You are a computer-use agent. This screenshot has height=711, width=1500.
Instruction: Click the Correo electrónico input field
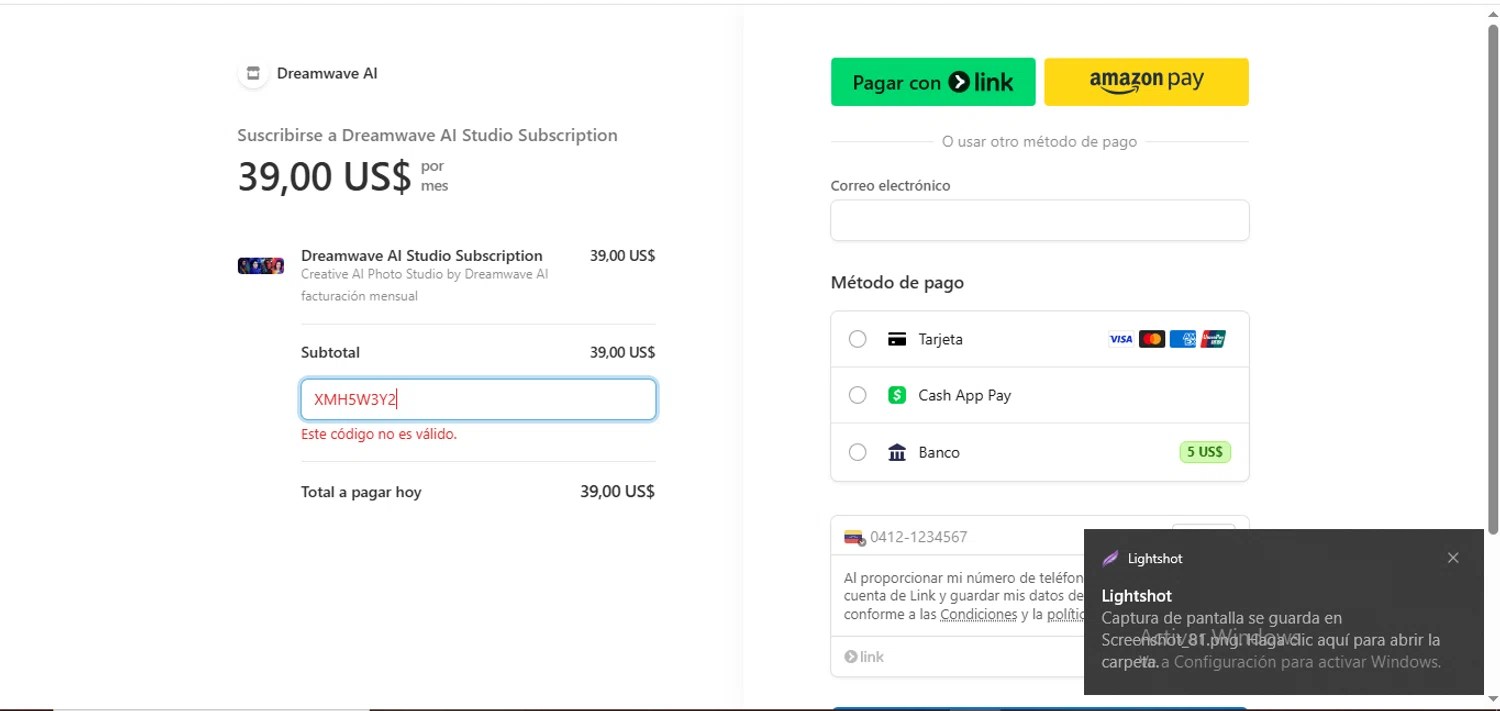point(1039,220)
